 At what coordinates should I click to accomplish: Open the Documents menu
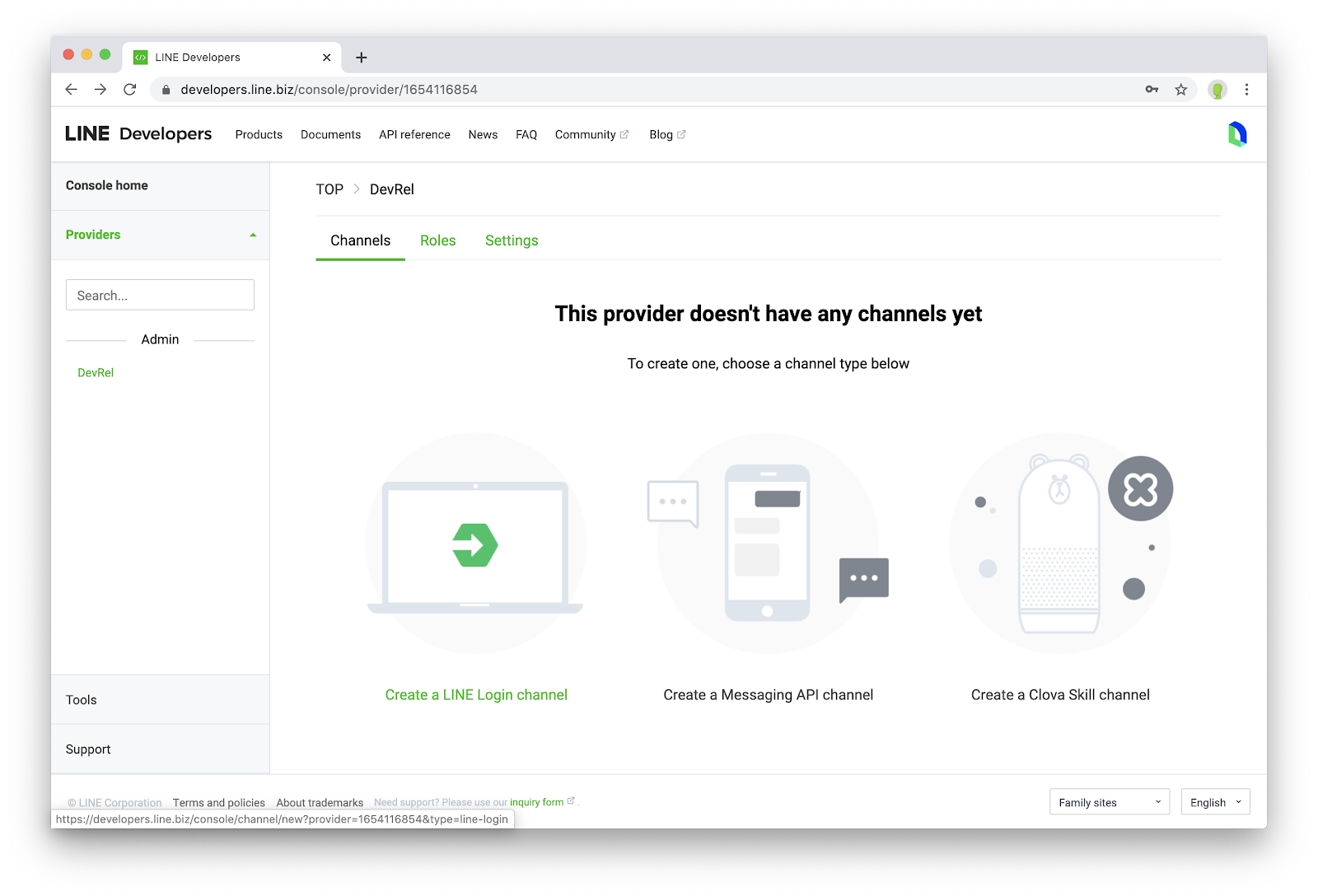(330, 135)
